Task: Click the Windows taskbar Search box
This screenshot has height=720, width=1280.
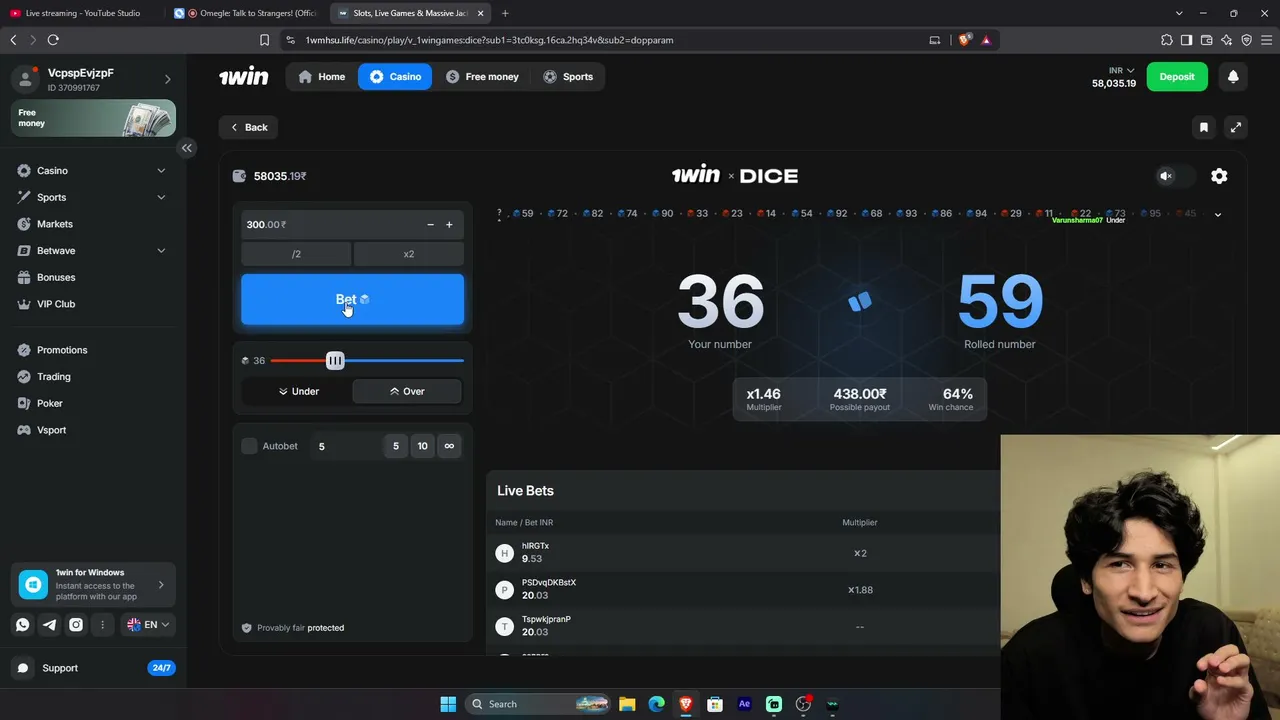Action: 539,704
